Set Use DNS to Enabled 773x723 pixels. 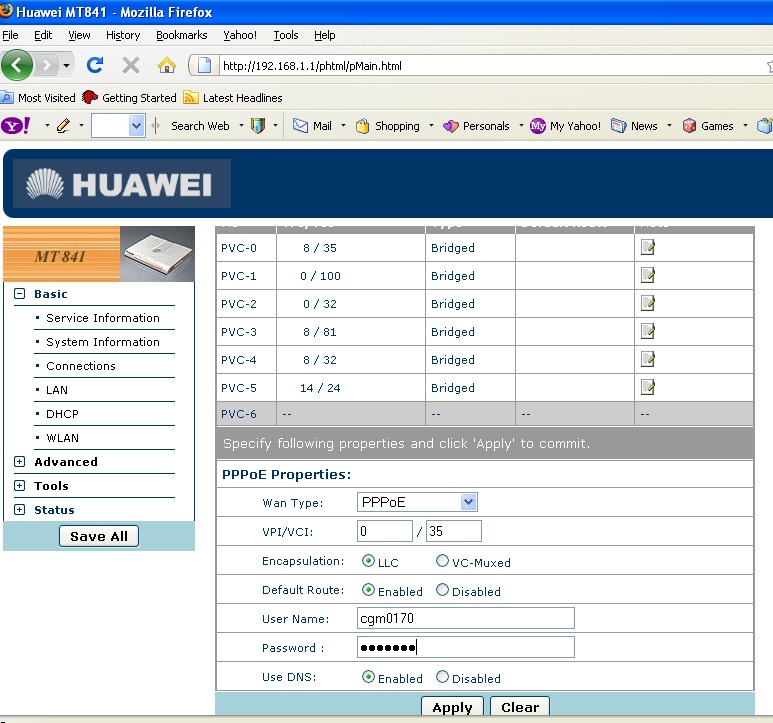368,677
